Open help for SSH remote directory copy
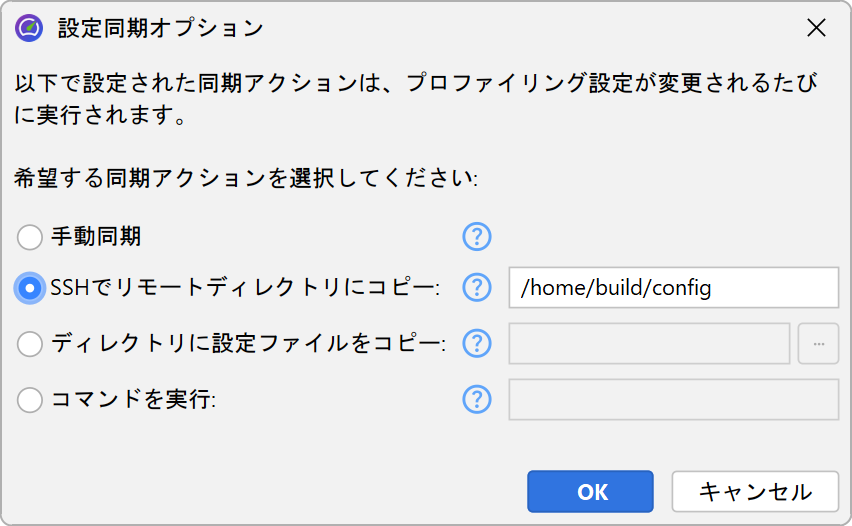Image resolution: width=852 pixels, height=526 pixels. point(477,288)
